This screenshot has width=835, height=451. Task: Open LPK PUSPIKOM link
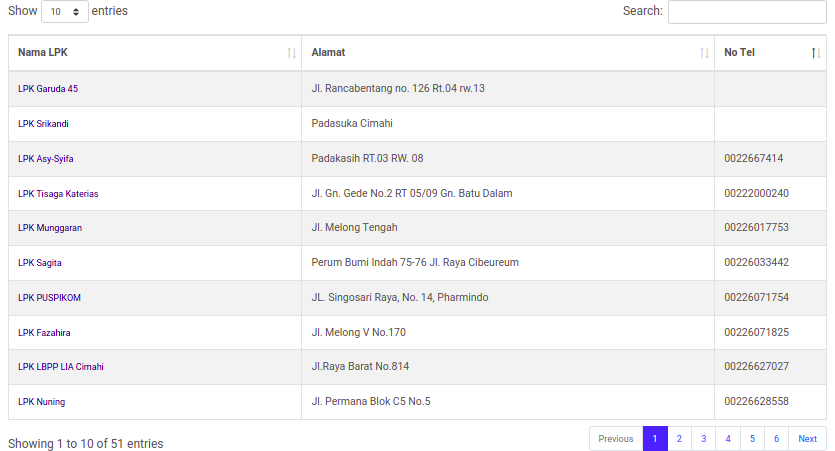[50, 298]
